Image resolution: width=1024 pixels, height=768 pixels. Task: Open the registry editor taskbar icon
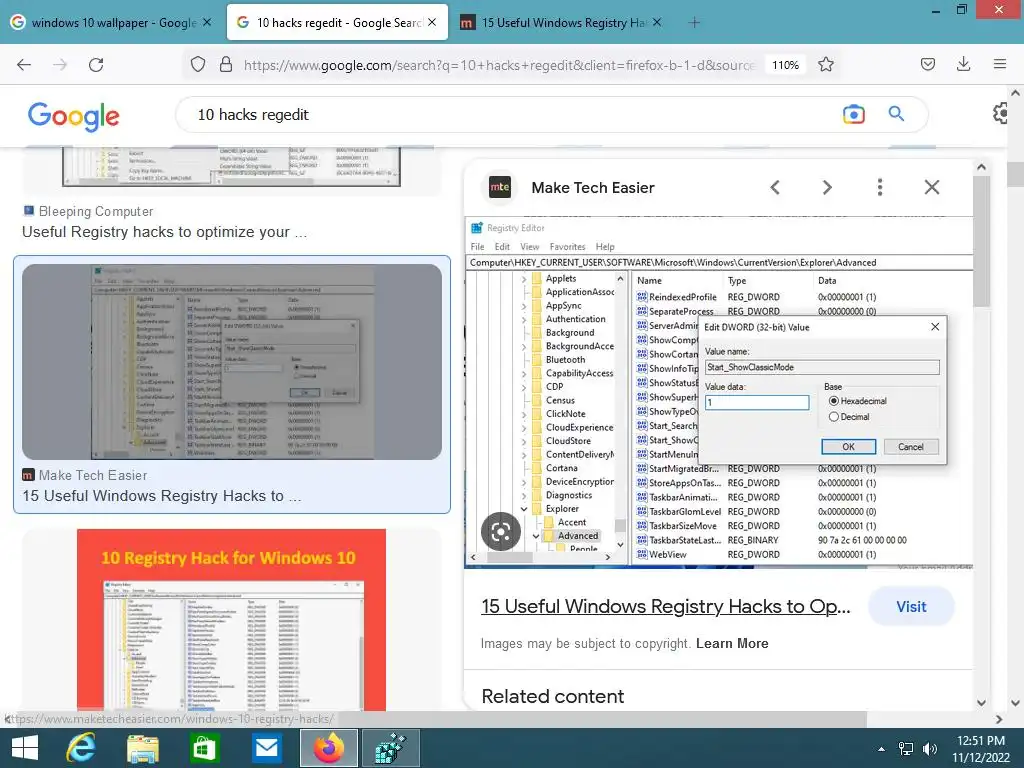pyautogui.click(x=391, y=748)
